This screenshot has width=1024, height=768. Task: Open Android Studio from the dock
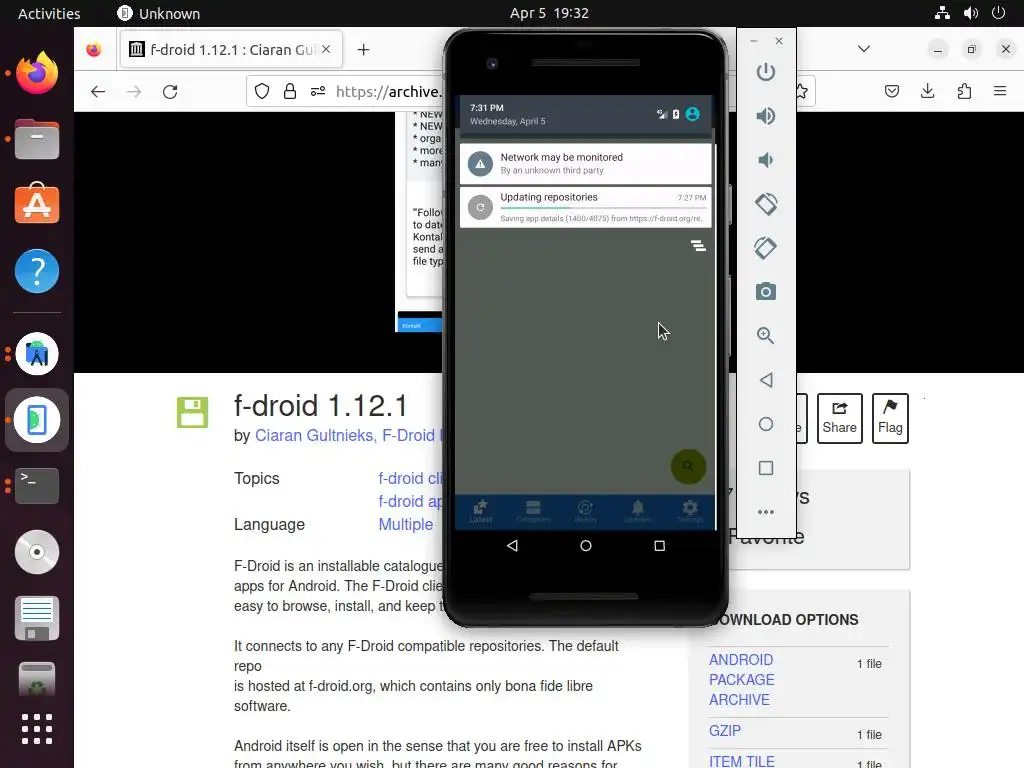(37, 354)
